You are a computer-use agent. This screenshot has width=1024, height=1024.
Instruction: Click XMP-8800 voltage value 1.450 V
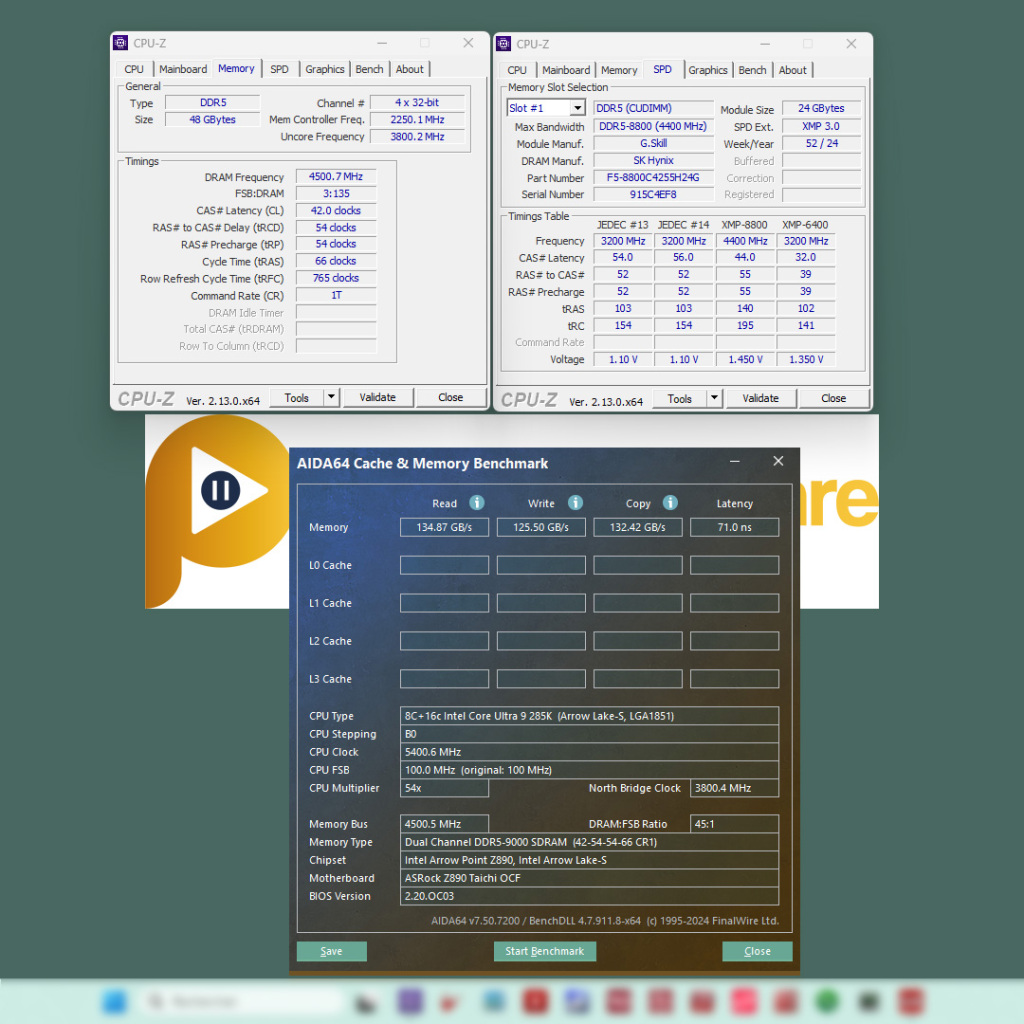pos(744,359)
